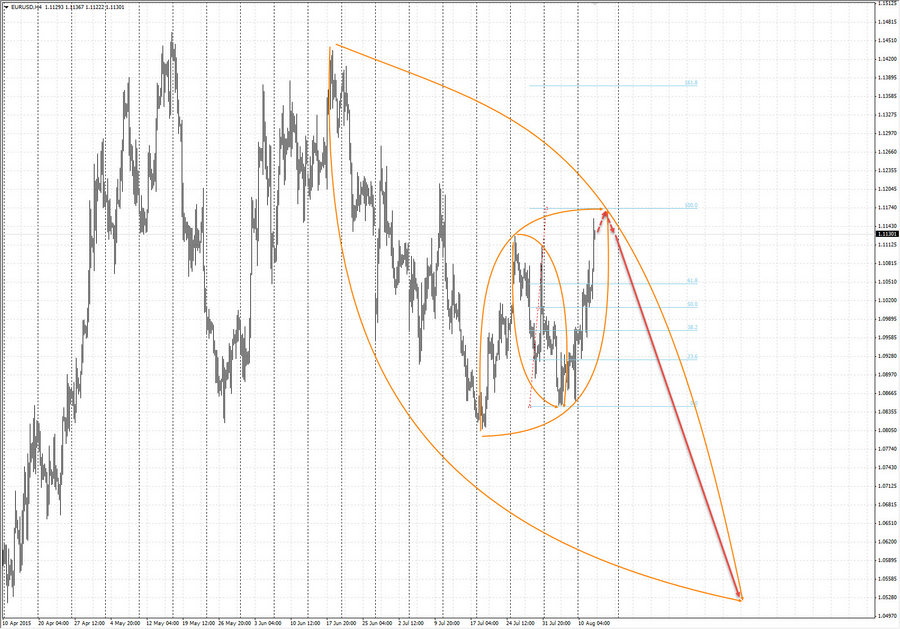900x629 pixels.
Task: Click the 10 Jun 12:00 time label
Action: tap(305, 623)
